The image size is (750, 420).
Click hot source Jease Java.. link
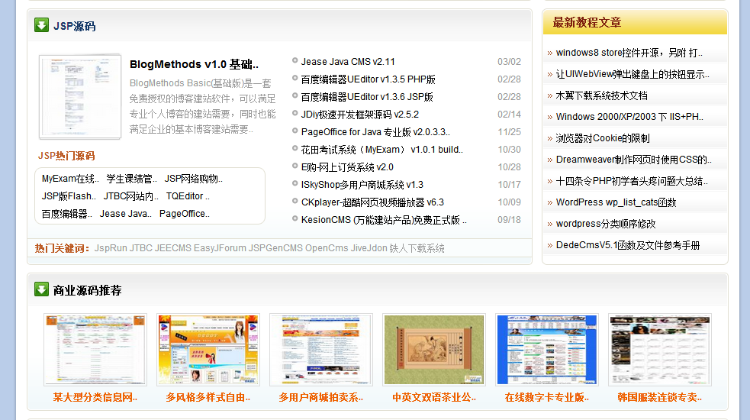point(125,214)
